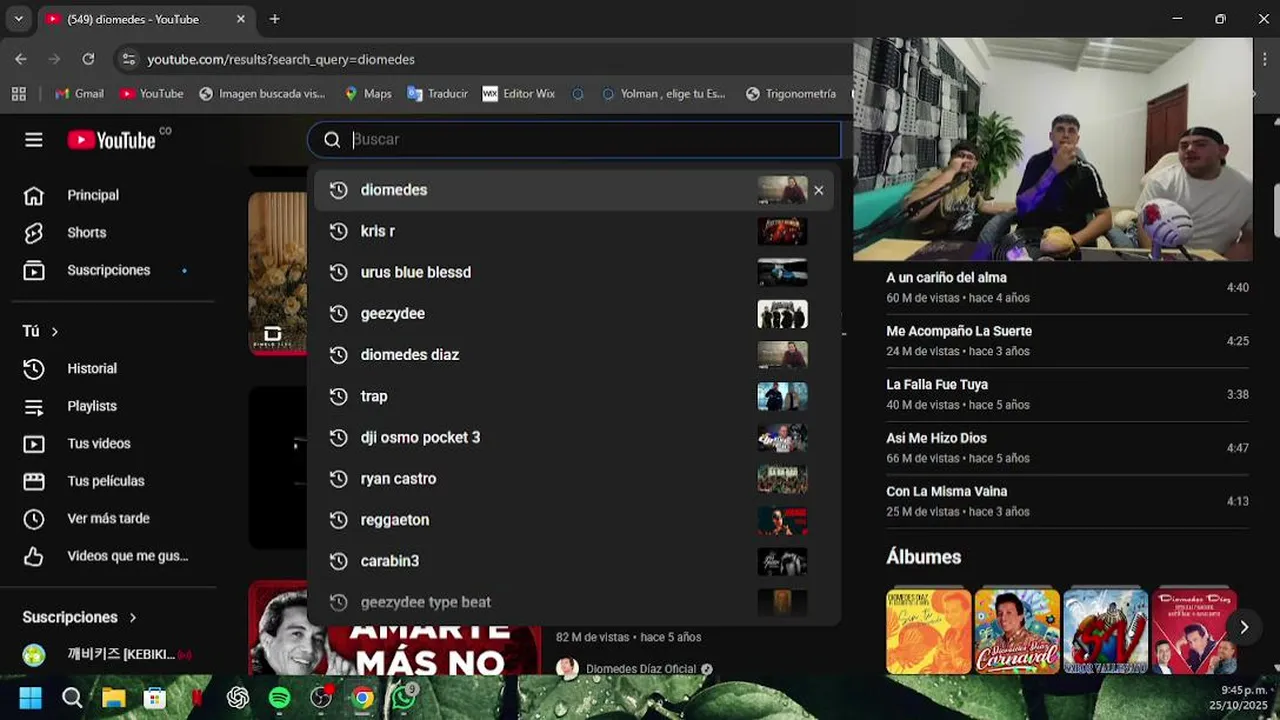Viewport: 1280px width, 720px height.
Task: Click site info icon in address bar
Action: [x=128, y=59]
